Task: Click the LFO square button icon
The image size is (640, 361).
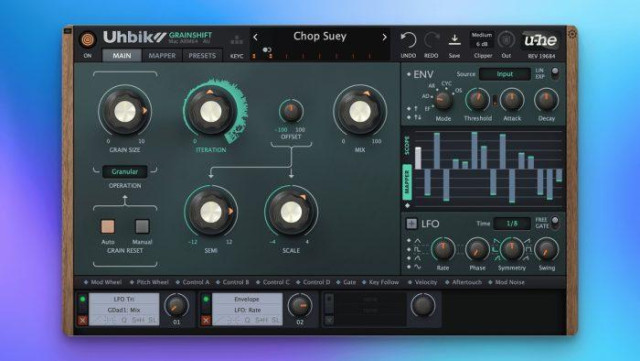Action: [x=411, y=223]
